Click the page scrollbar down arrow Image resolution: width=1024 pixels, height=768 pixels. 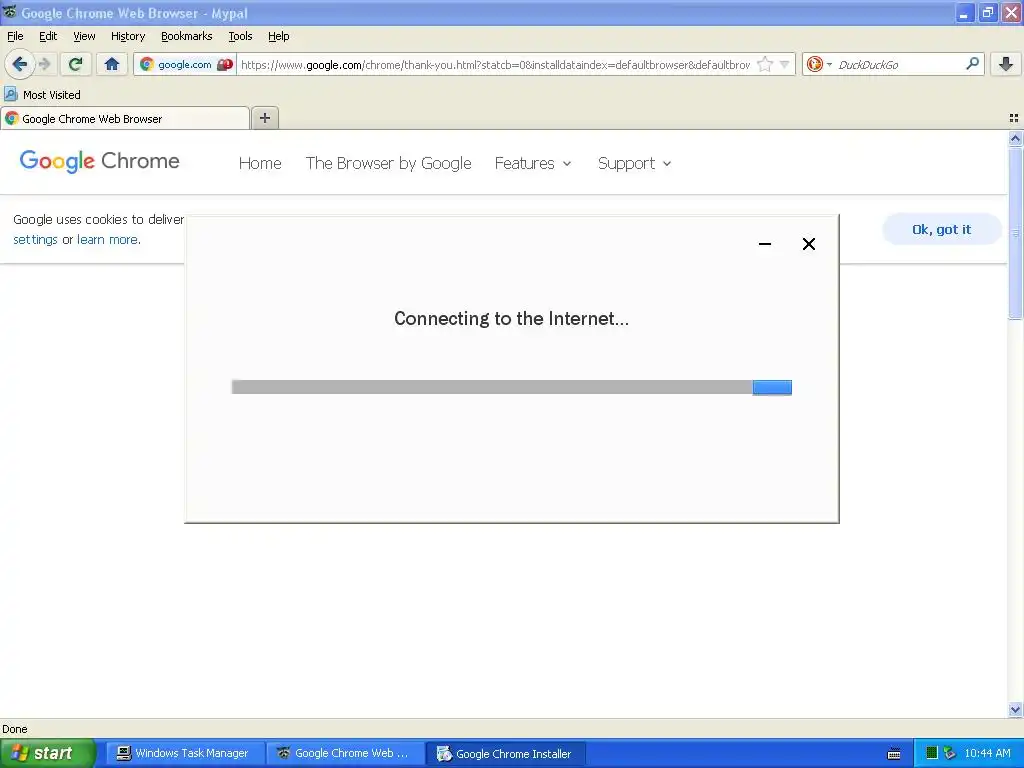pyautogui.click(x=1015, y=709)
